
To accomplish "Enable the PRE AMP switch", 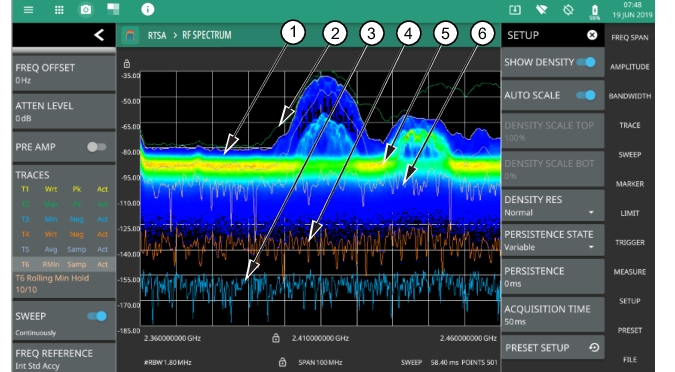I will coord(96,147).
